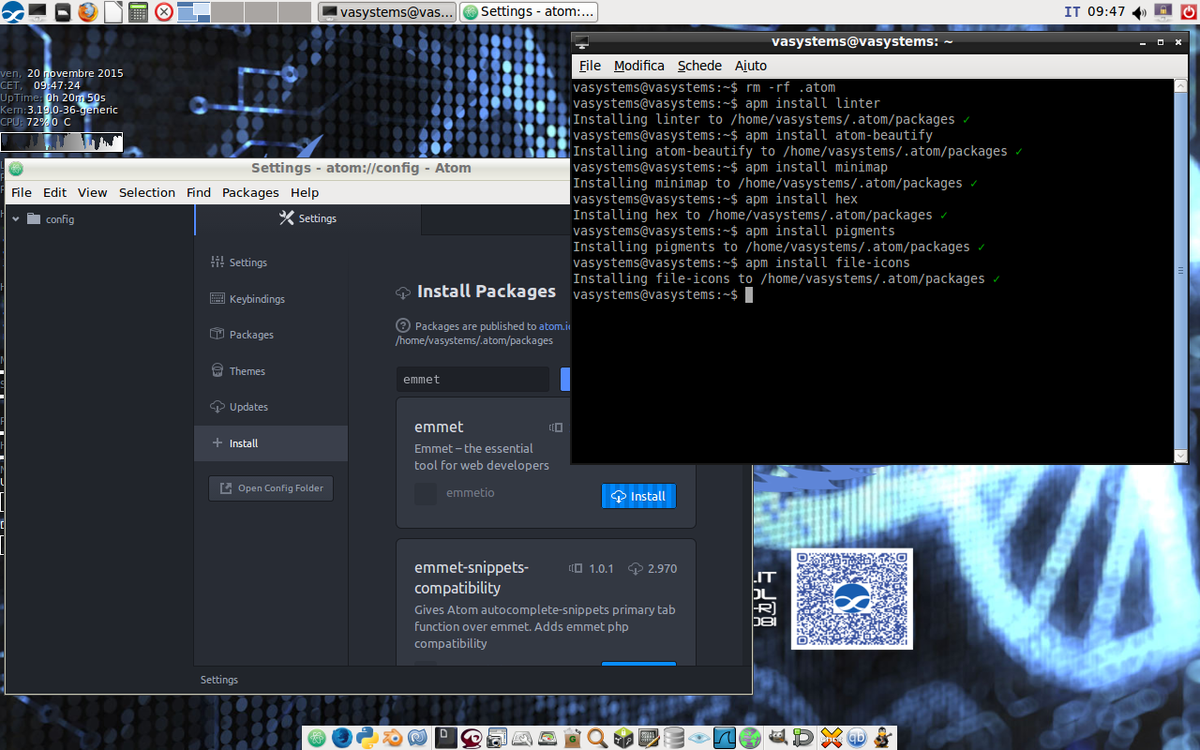1200x750 pixels.
Task: Open terminal Aiuto menu
Action: 750,65
